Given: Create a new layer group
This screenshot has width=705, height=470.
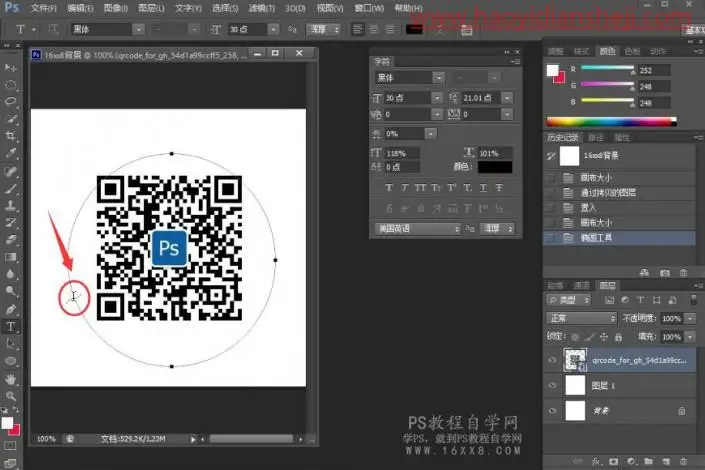Looking at the screenshot, I should click(648, 461).
